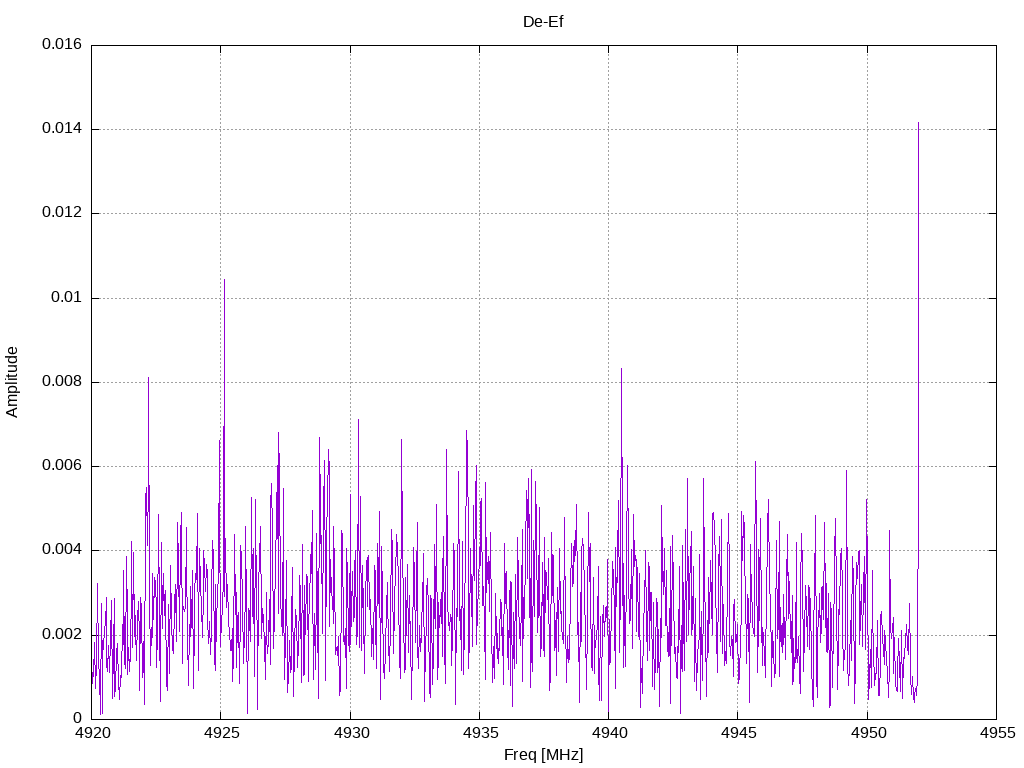The image size is (1024, 768).
Task: Click the spectral peak near 4922 MHz
Action: tap(148, 379)
